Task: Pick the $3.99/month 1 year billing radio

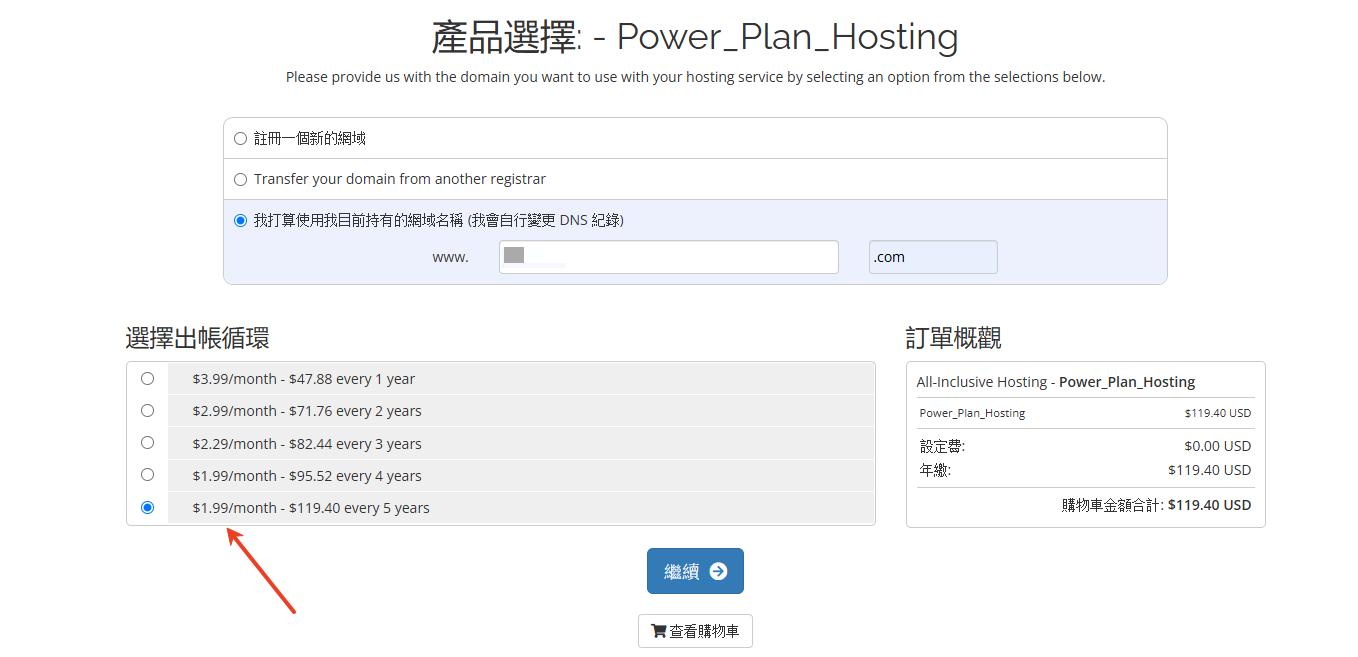Action: tap(148, 379)
